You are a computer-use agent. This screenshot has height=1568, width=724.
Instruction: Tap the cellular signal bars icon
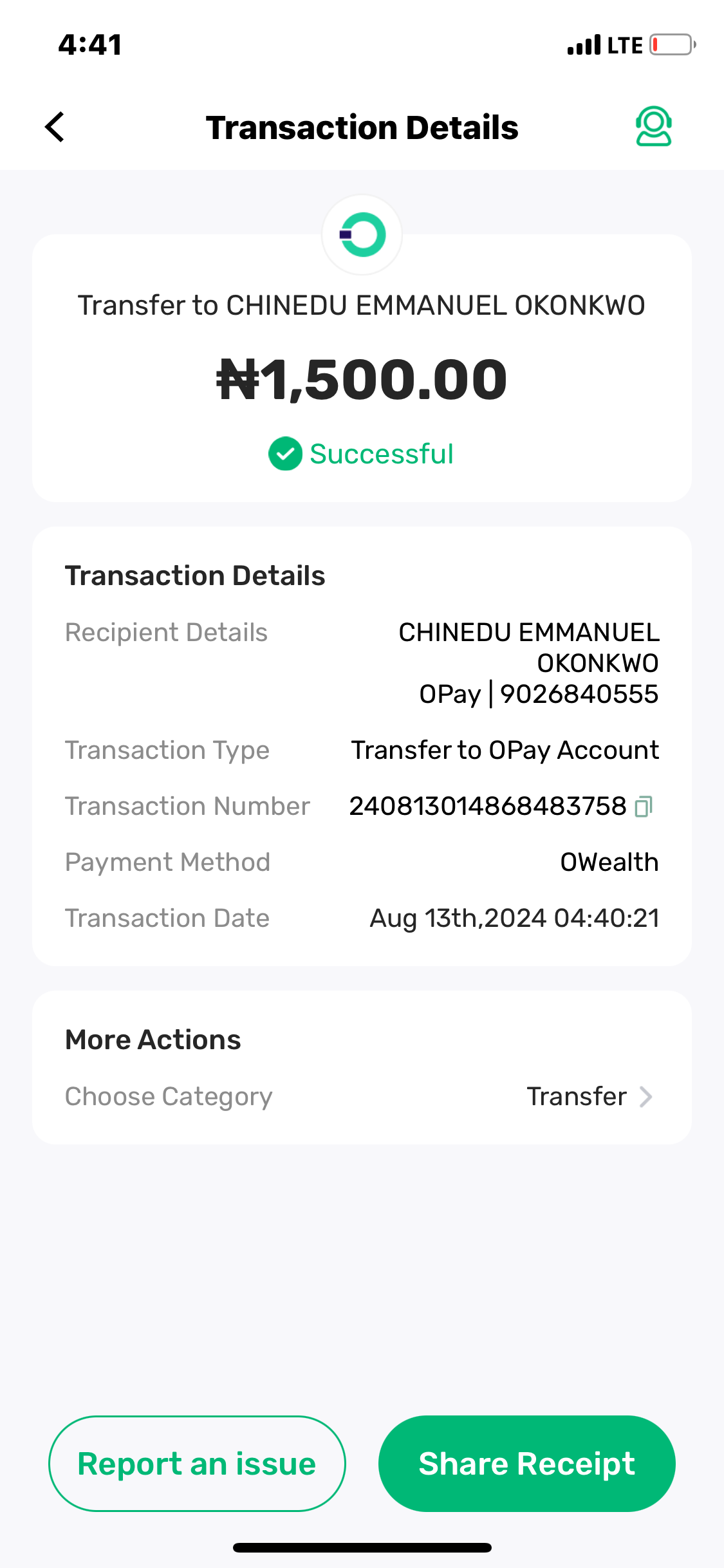(584, 45)
